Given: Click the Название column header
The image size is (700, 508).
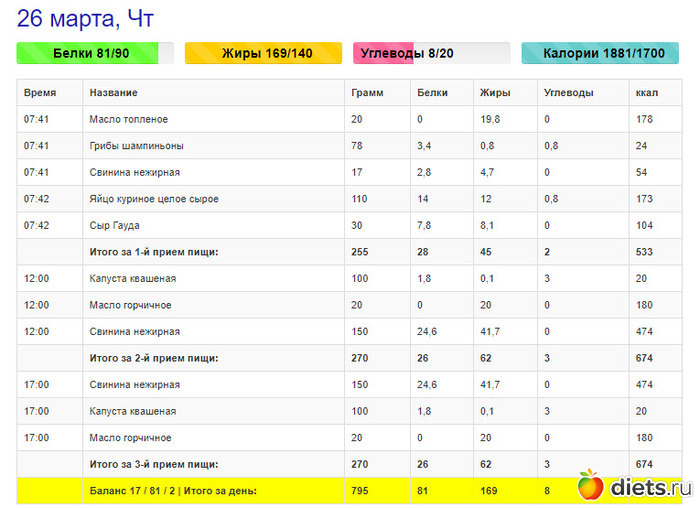Looking at the screenshot, I should 114,93.
